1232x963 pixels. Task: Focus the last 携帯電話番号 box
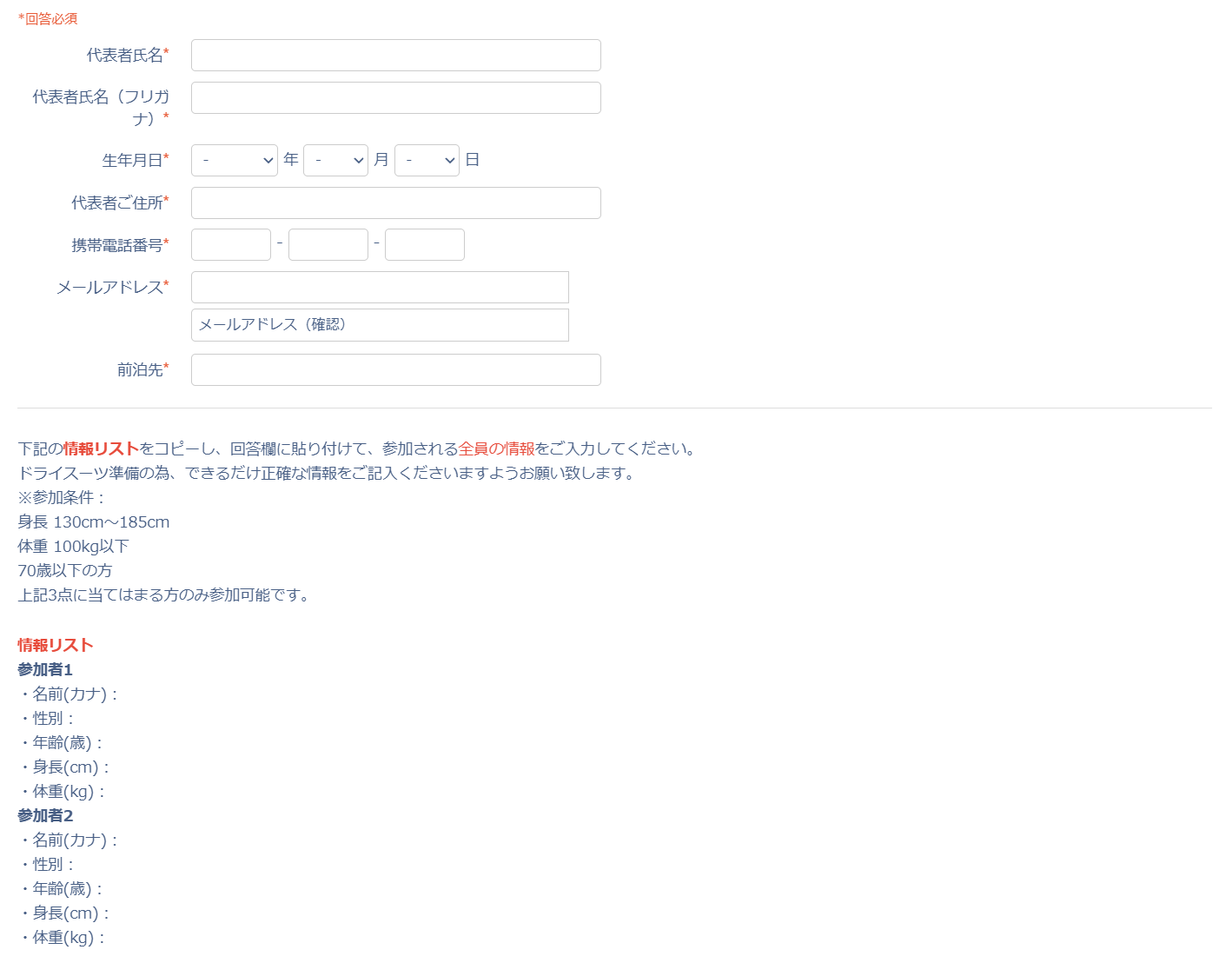coord(424,245)
